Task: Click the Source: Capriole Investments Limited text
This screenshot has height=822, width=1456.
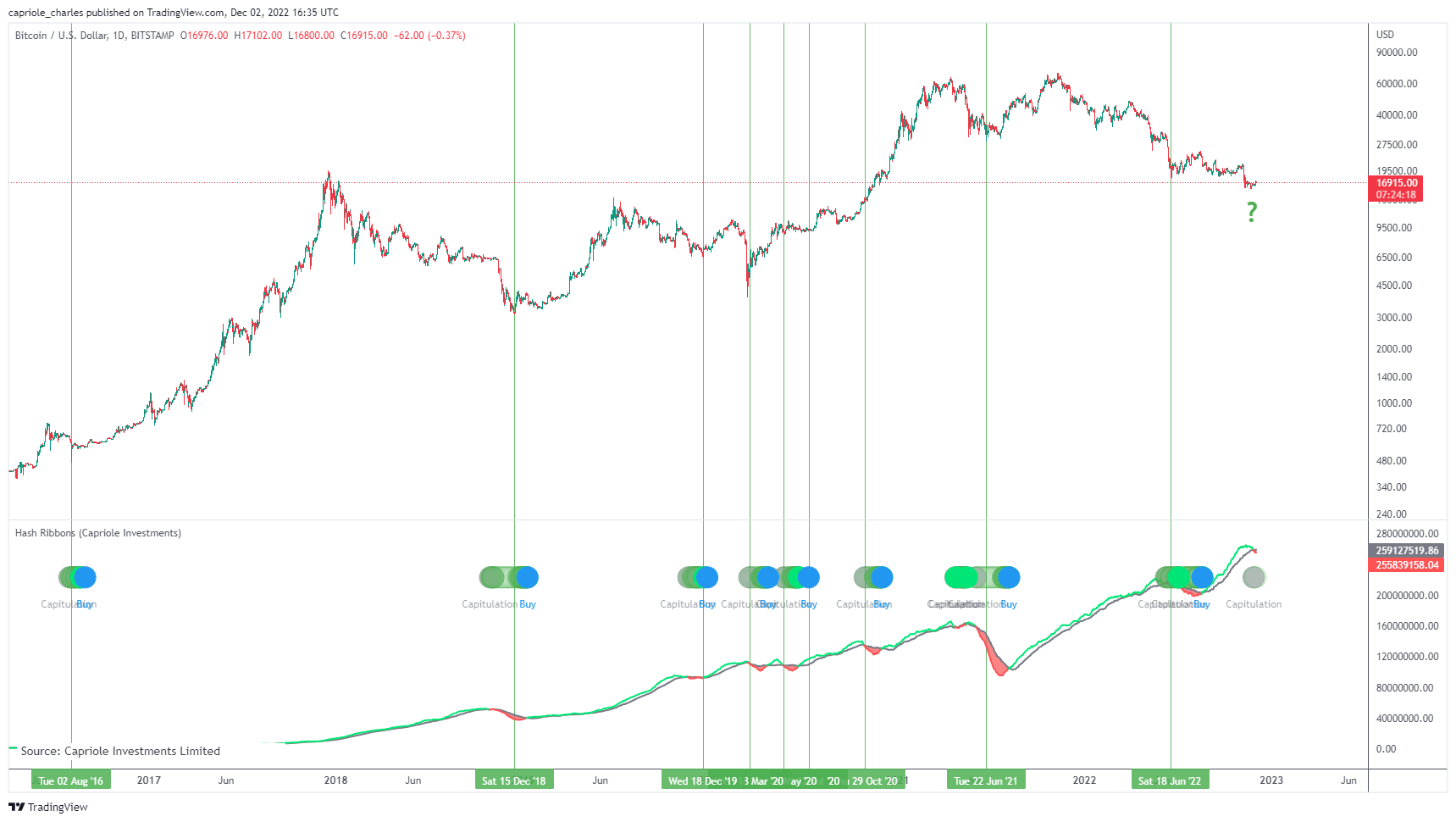Action: pyautogui.click(x=120, y=752)
